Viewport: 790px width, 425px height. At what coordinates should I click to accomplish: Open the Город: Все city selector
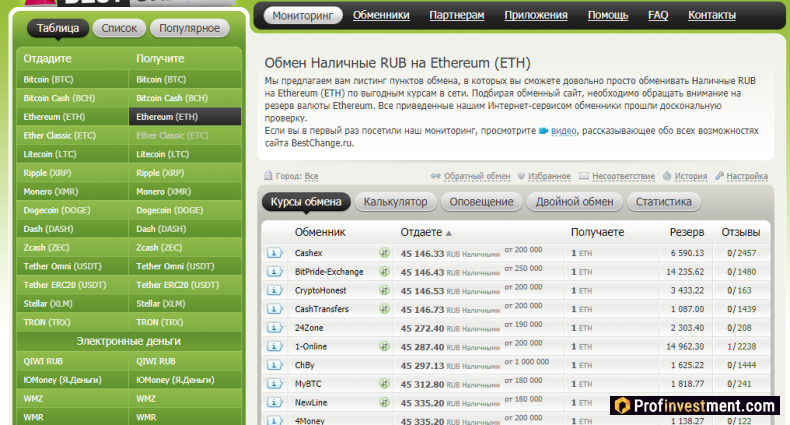click(297, 175)
